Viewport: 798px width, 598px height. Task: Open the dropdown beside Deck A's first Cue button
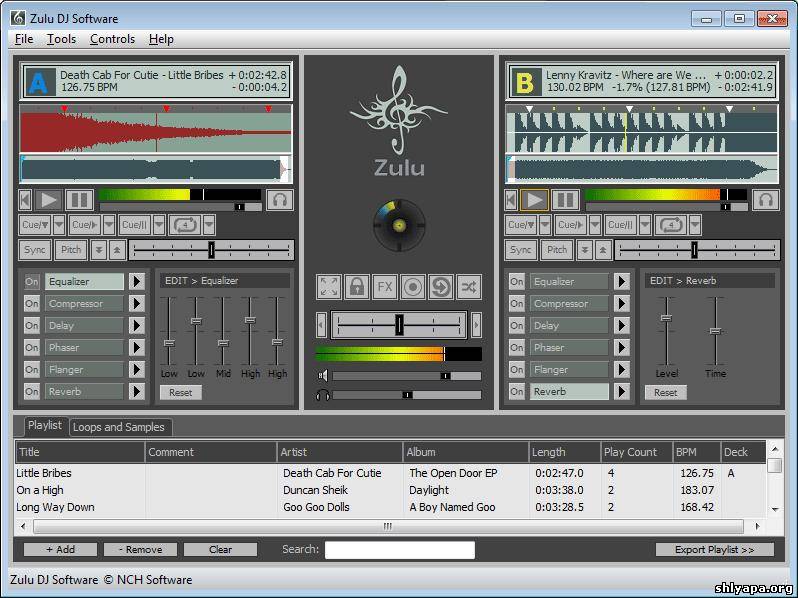(x=58, y=225)
